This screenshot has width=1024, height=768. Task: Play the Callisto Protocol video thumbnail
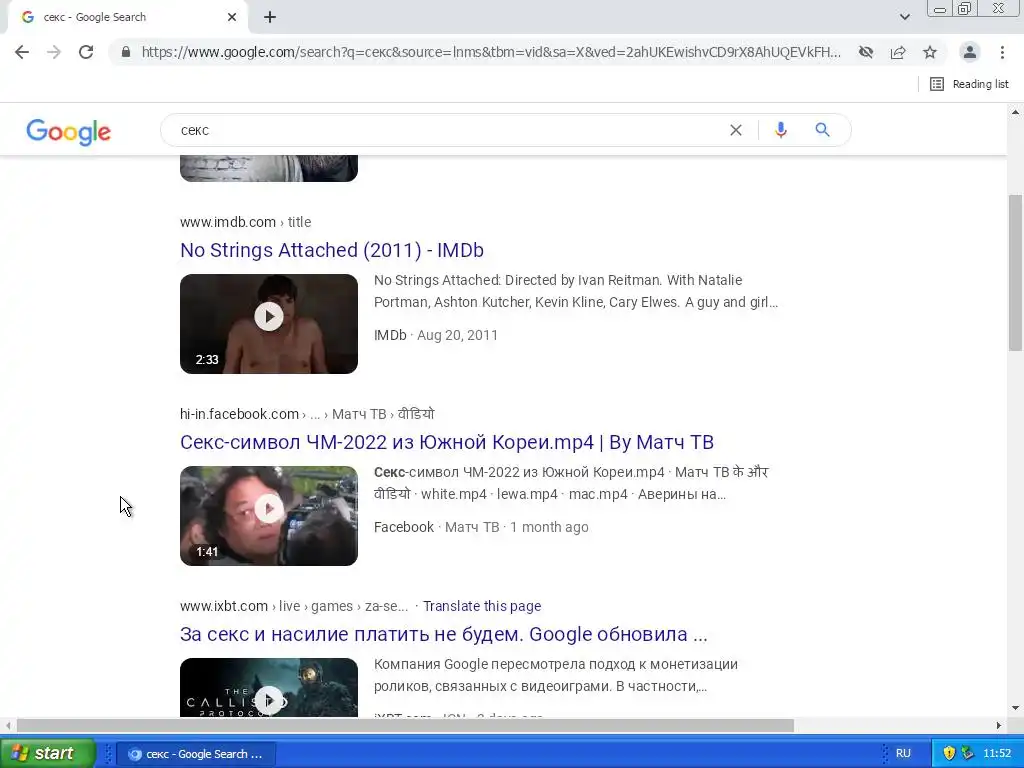click(269, 688)
